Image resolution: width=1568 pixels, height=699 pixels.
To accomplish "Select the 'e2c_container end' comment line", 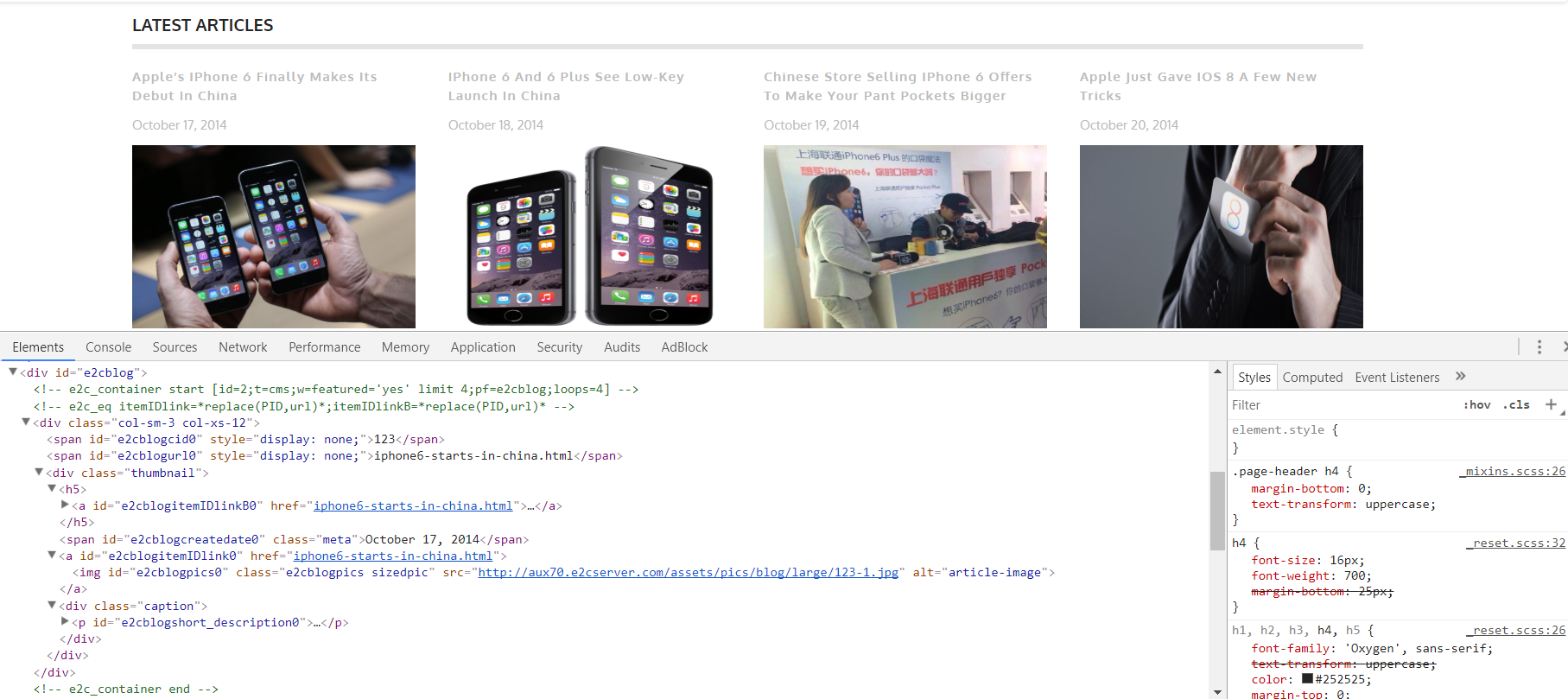I will pos(126,689).
